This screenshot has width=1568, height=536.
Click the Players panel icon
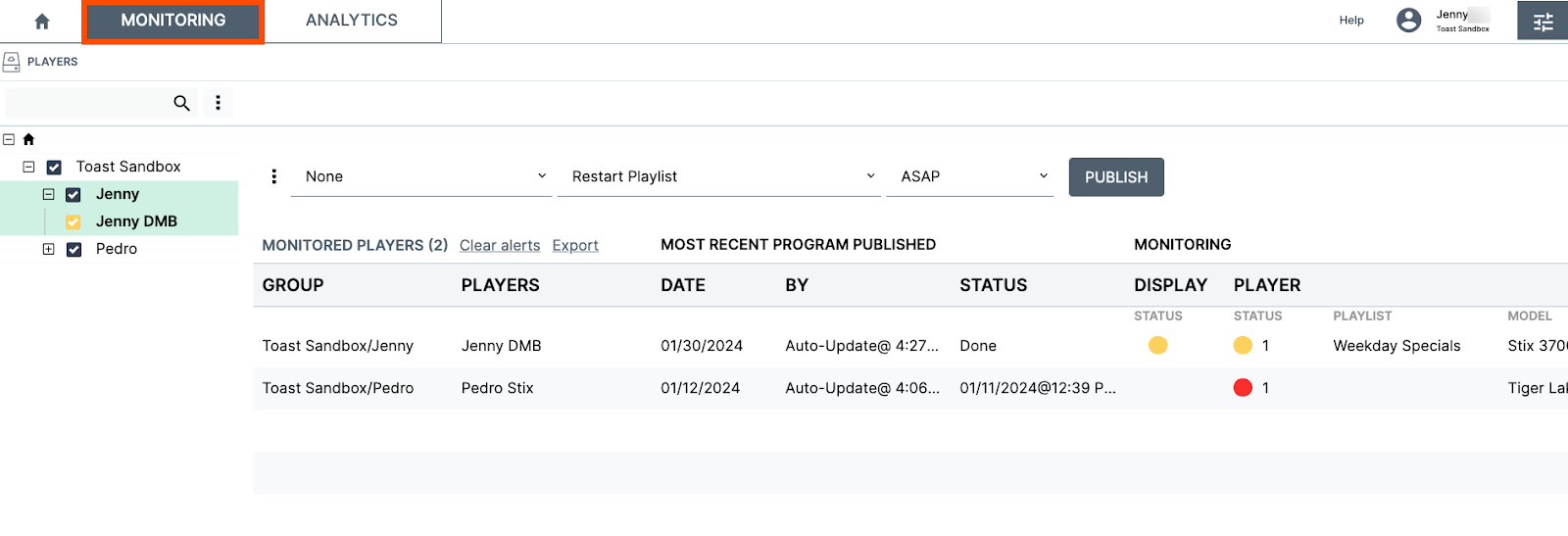[x=12, y=62]
